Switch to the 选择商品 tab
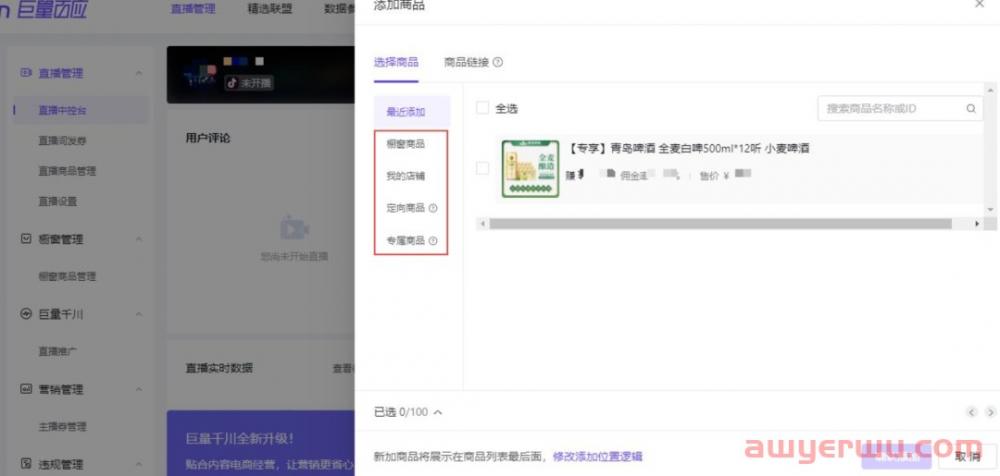Screen dimensions: 1000x476 point(396,63)
